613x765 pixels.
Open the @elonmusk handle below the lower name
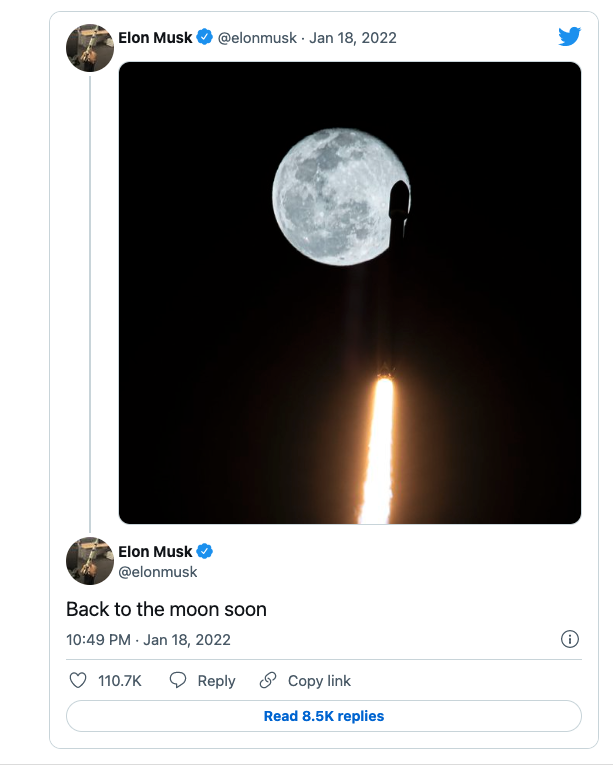[158, 572]
